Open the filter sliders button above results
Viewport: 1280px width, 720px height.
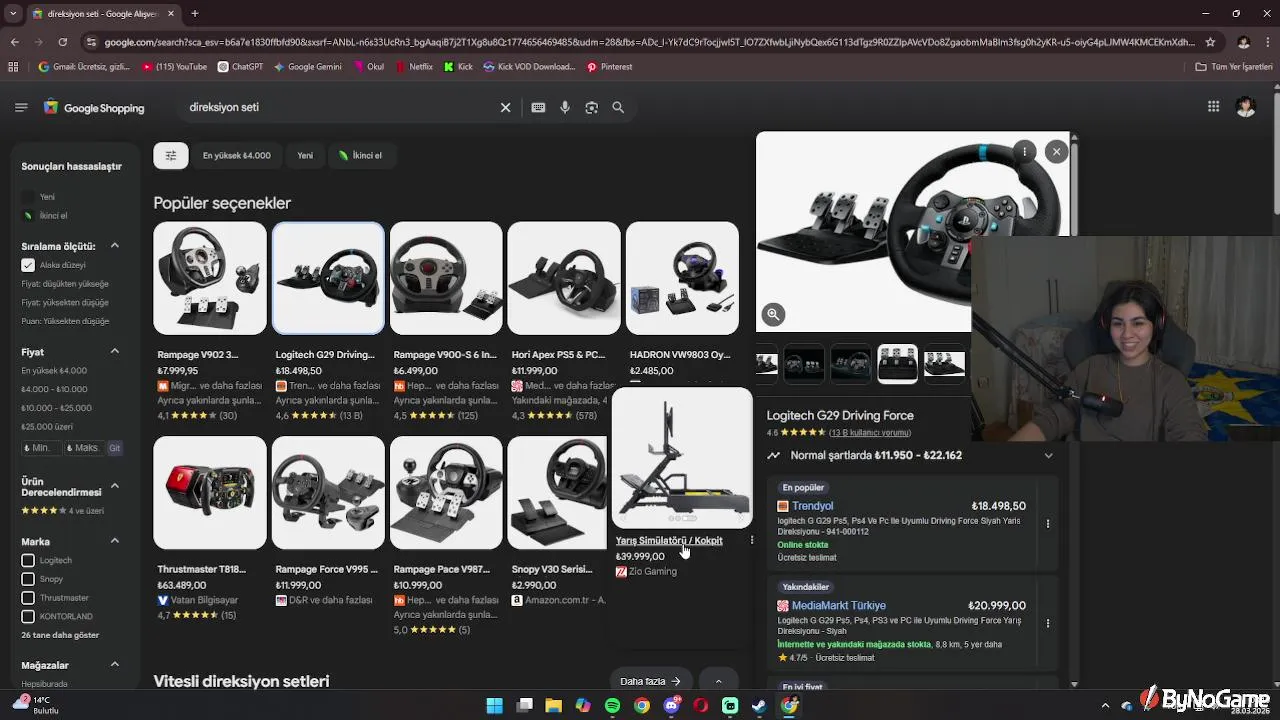tap(171, 155)
